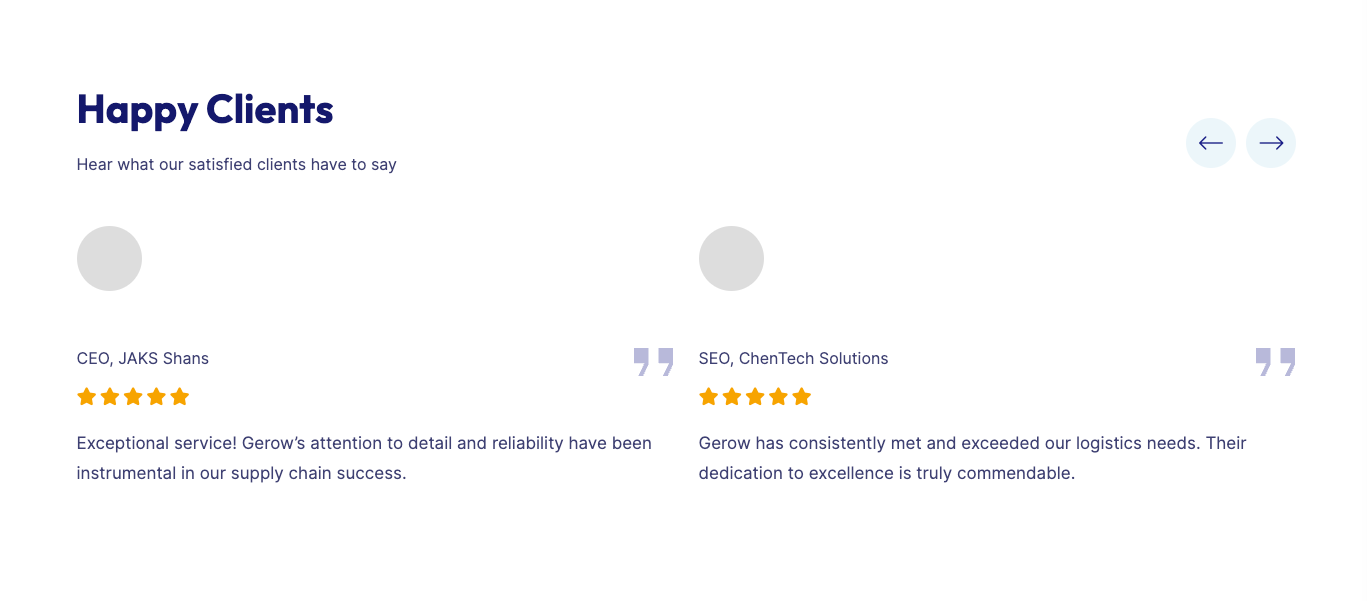Click the last star in ChenTech Solutions rating

801,397
